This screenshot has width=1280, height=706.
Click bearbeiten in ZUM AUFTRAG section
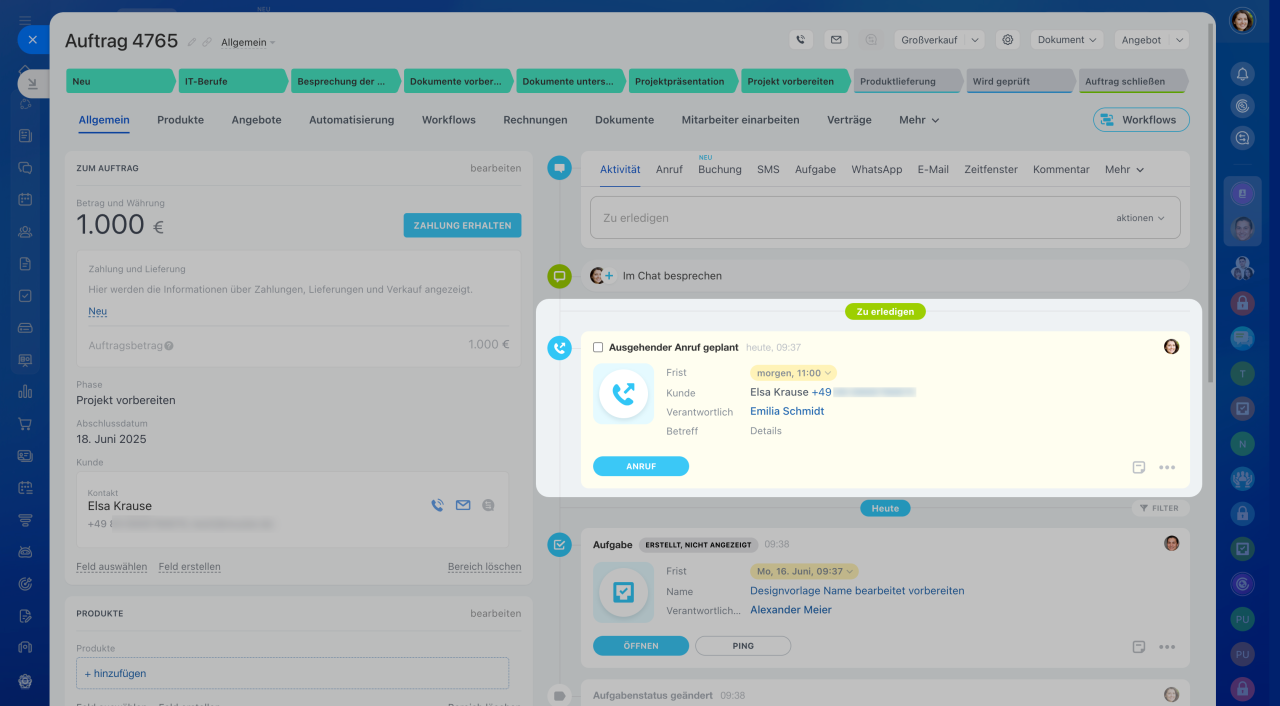(x=496, y=168)
